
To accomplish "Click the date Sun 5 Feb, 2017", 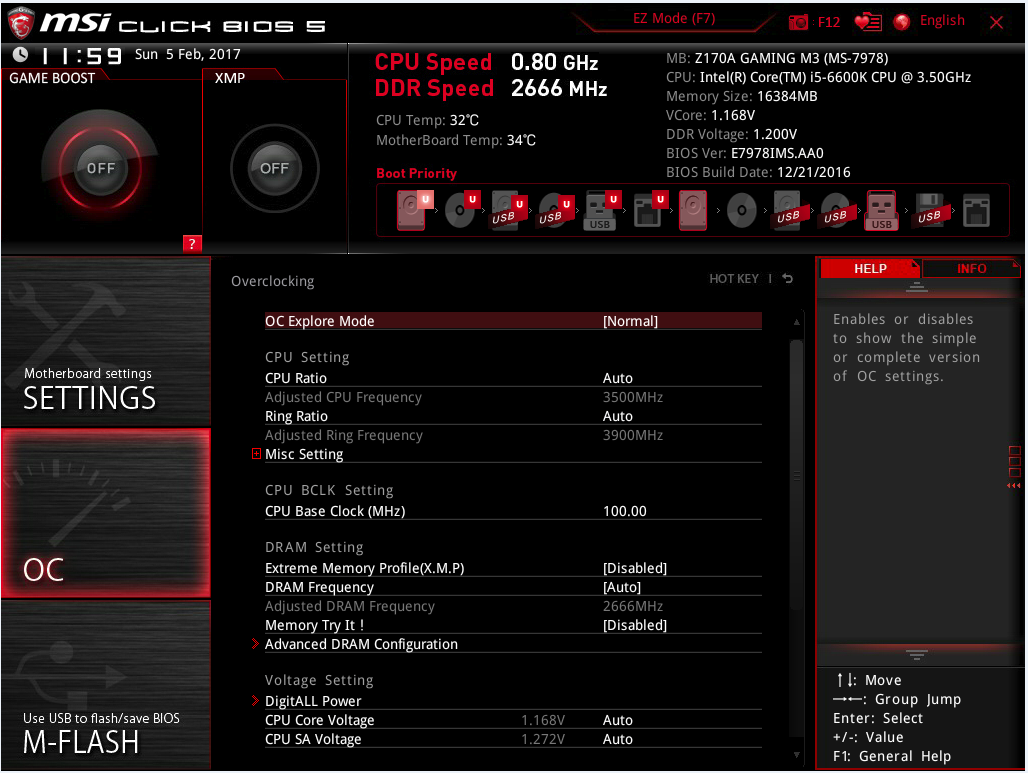I will tap(188, 54).
